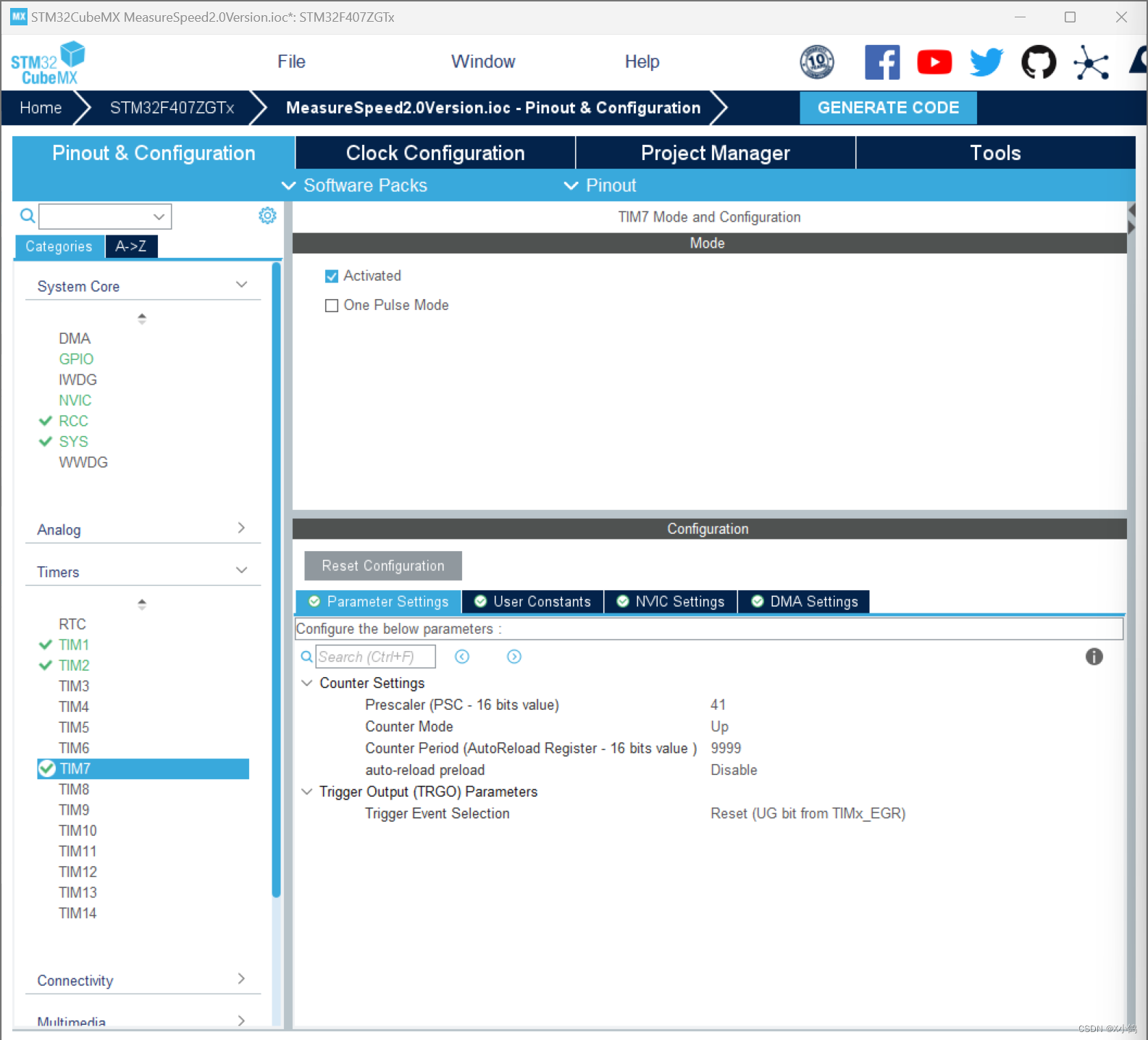This screenshot has height=1040, width=1148.
Task: Go to Home breadcrumb
Action: coord(41,108)
